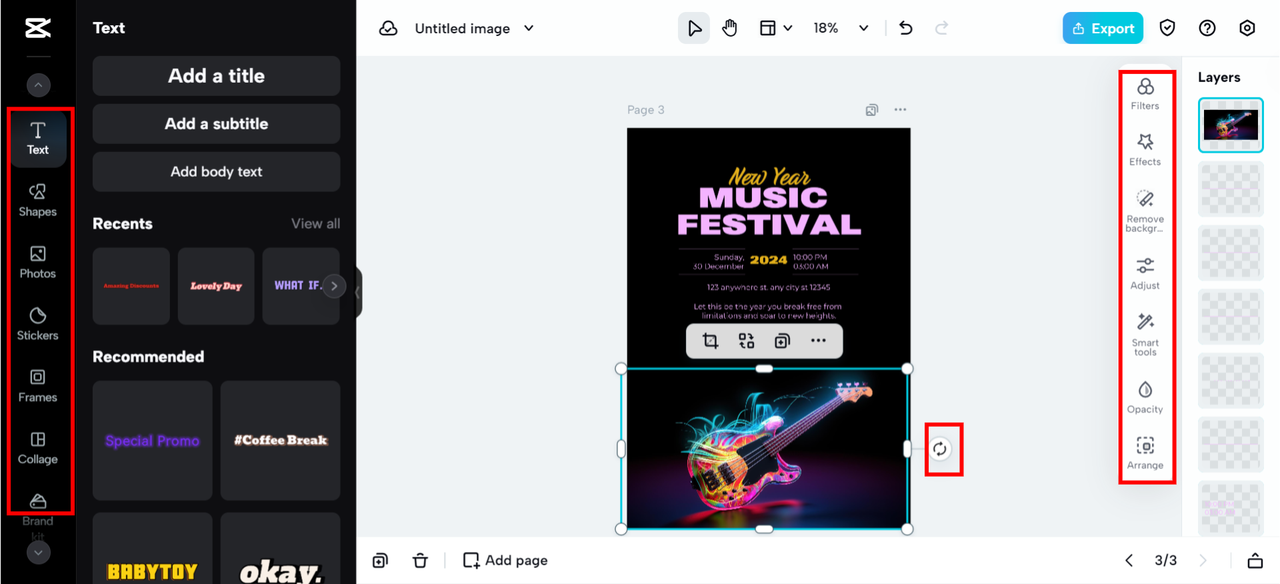
Task: Open the Opacity control
Action: (x=1145, y=397)
